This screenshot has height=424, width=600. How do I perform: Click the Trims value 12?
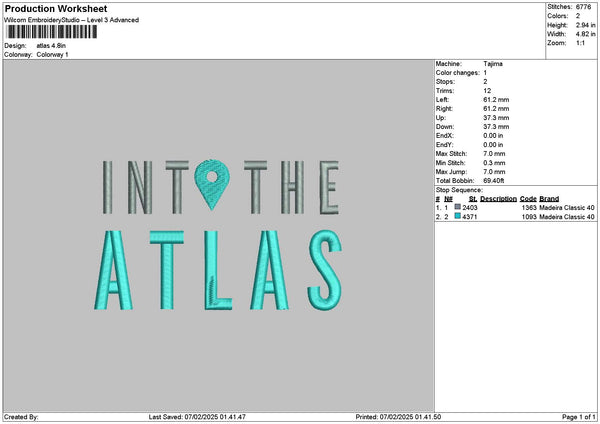point(487,91)
